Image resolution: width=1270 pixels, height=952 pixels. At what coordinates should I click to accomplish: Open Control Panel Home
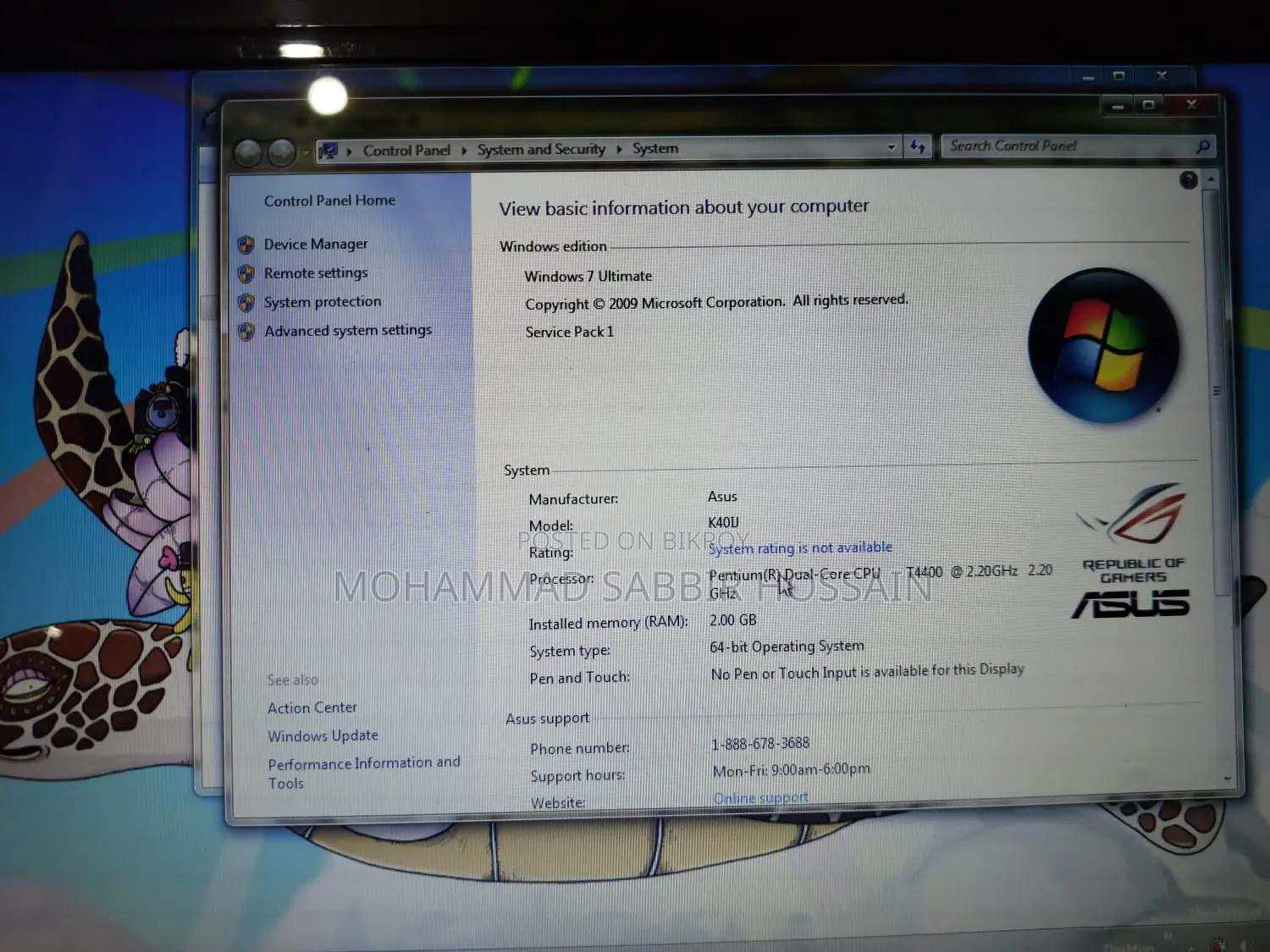[x=329, y=201]
